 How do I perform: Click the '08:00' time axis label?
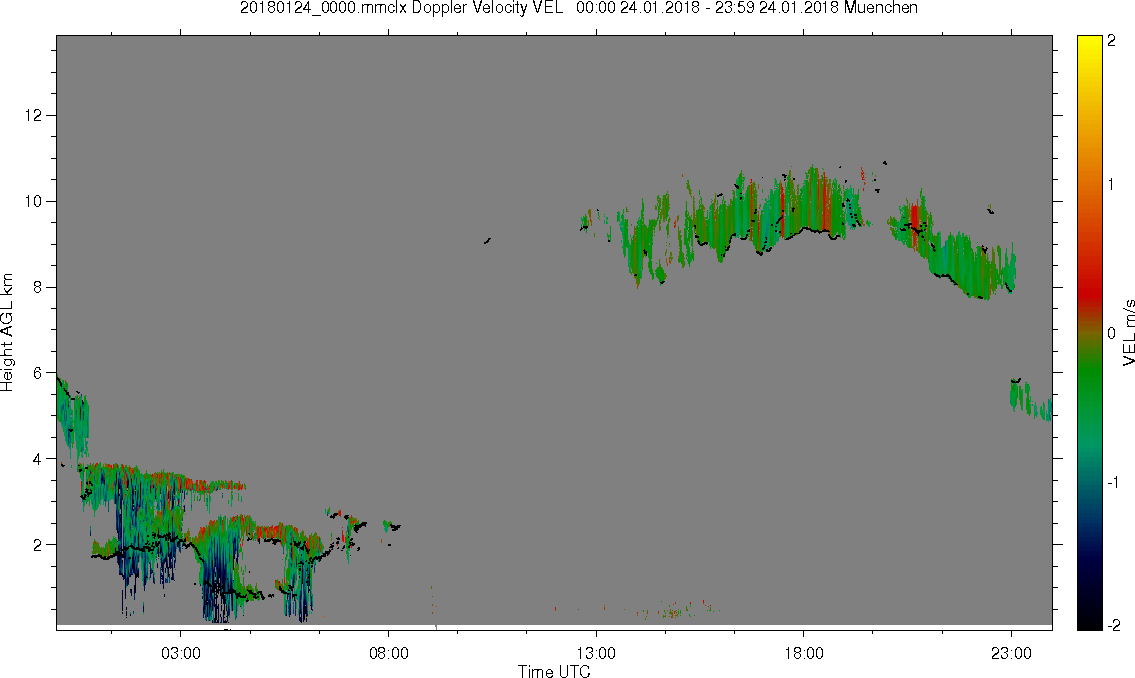389,653
